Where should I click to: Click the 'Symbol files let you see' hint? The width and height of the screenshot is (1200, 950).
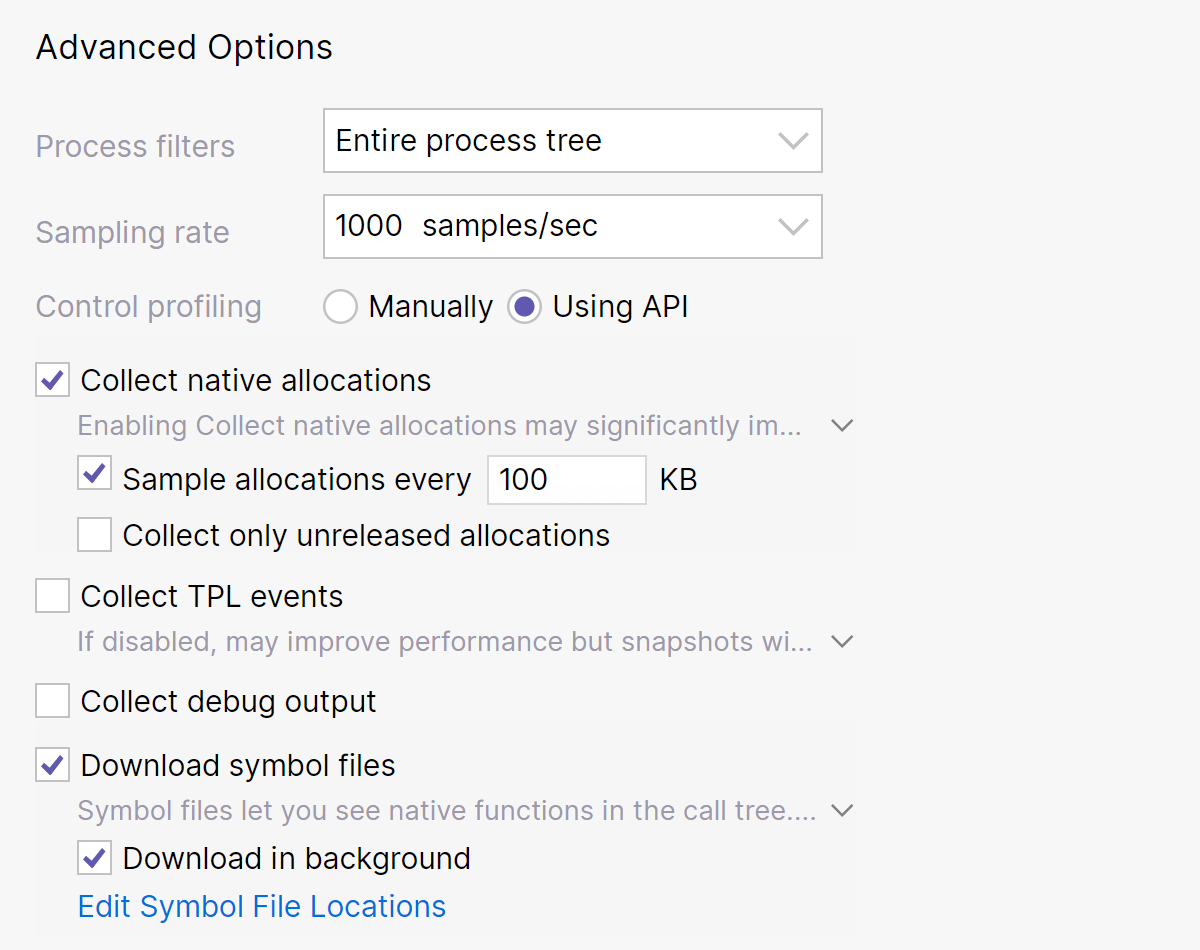(x=446, y=810)
